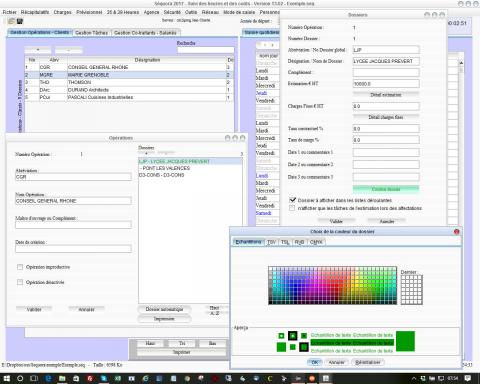Image resolution: width=480 pixels, height=384 pixels.
Task: Switch to RVB tab in color chooser
Action: (x=299, y=242)
